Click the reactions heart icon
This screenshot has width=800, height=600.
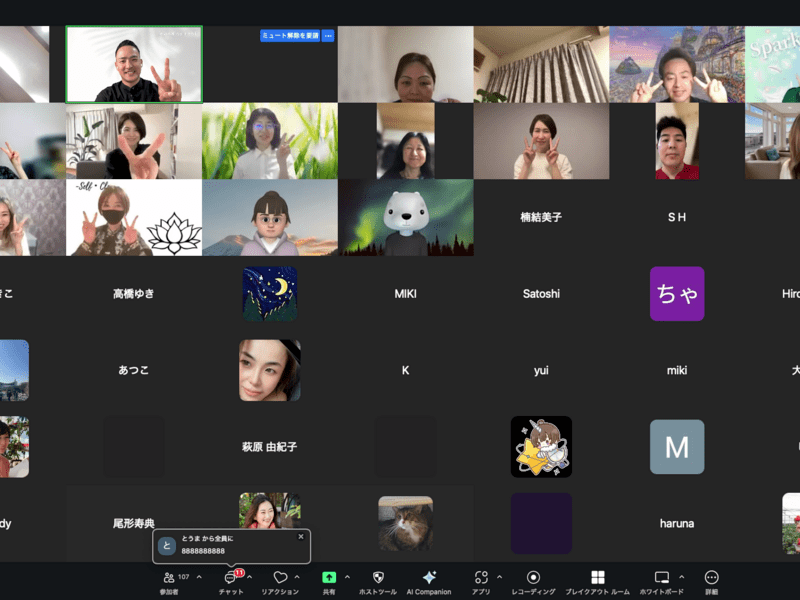[x=280, y=578]
